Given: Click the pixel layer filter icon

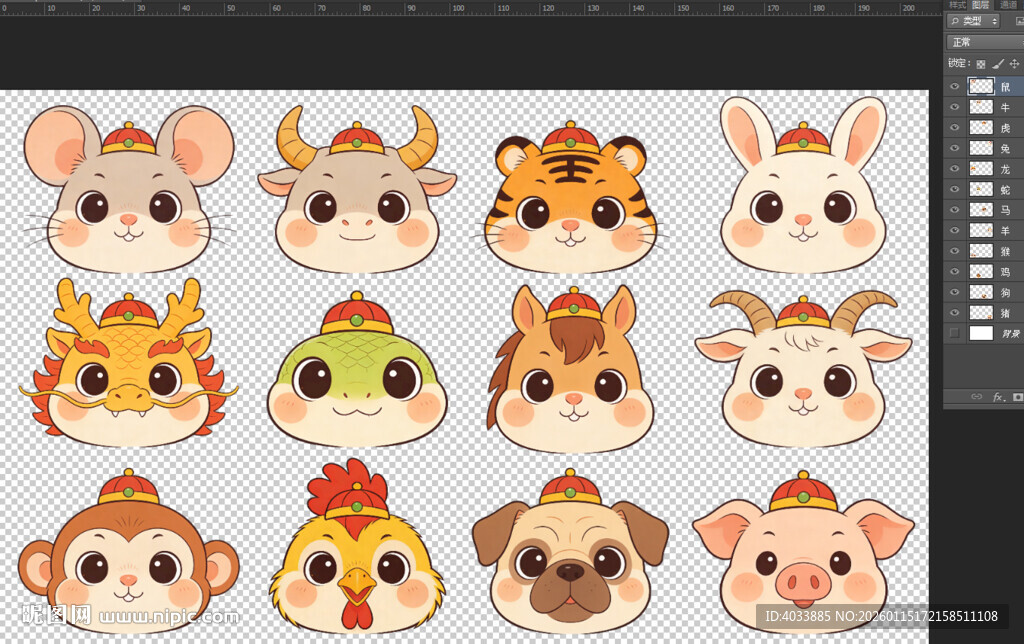Looking at the screenshot, I should pyautogui.click(x=1020, y=21).
